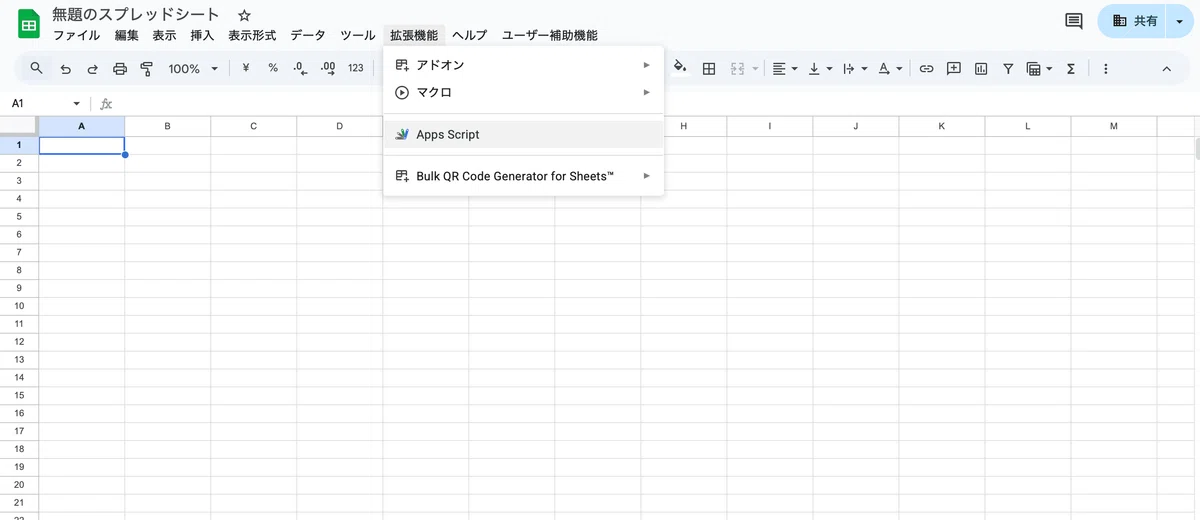The height and width of the screenshot is (520, 1200).
Task: Open the 100% zoom dropdown
Action: (x=193, y=69)
